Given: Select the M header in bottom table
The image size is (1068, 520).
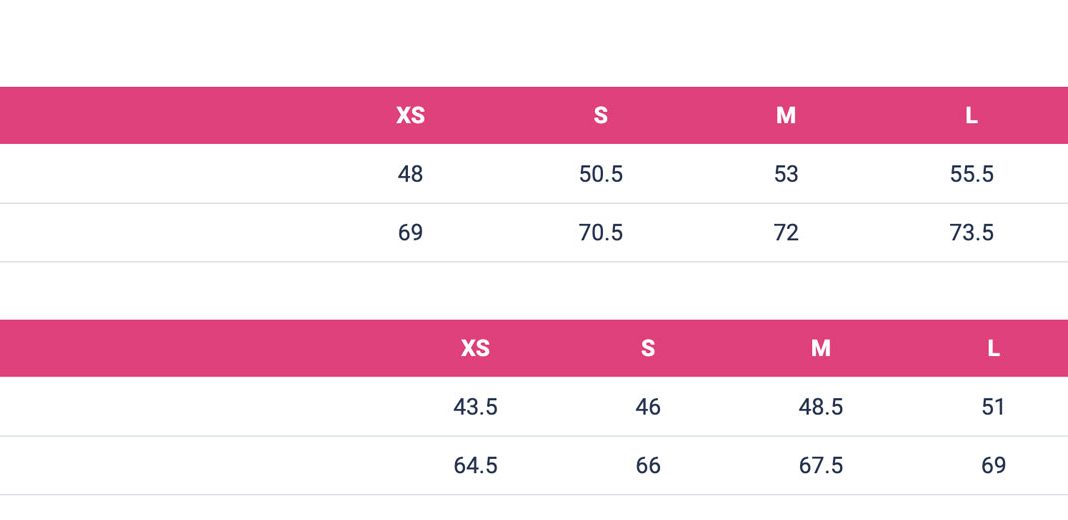Looking at the screenshot, I should [821, 349].
